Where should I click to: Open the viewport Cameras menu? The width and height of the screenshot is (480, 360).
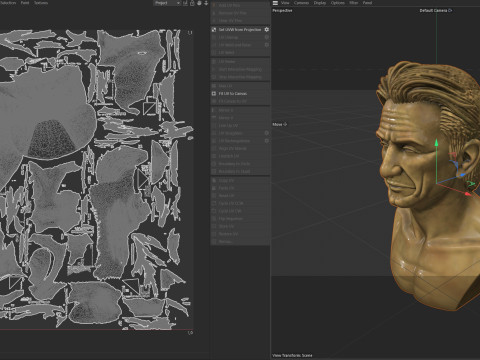click(x=301, y=3)
